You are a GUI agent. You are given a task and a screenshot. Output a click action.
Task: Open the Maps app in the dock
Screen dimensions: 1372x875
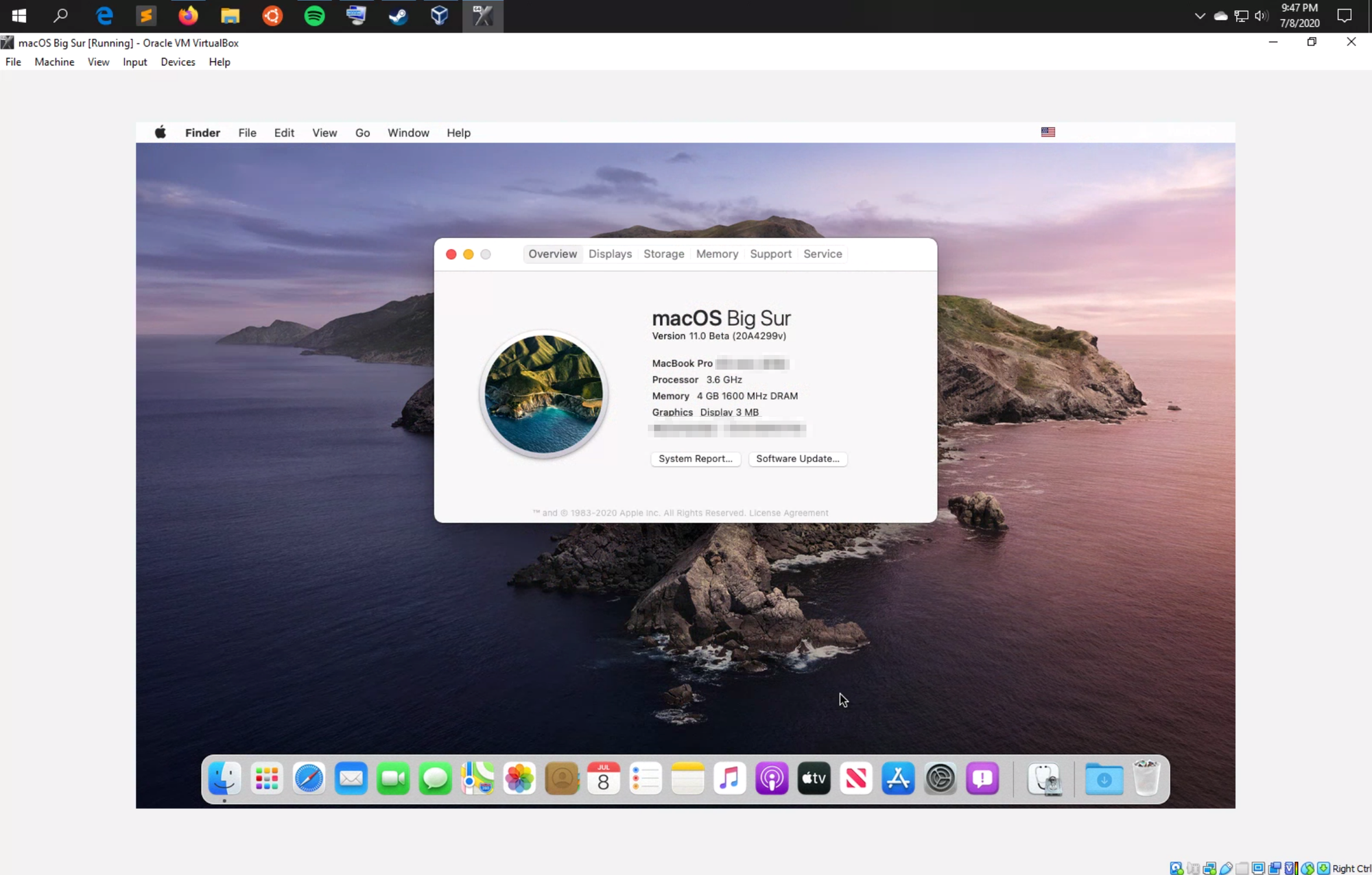point(477,778)
